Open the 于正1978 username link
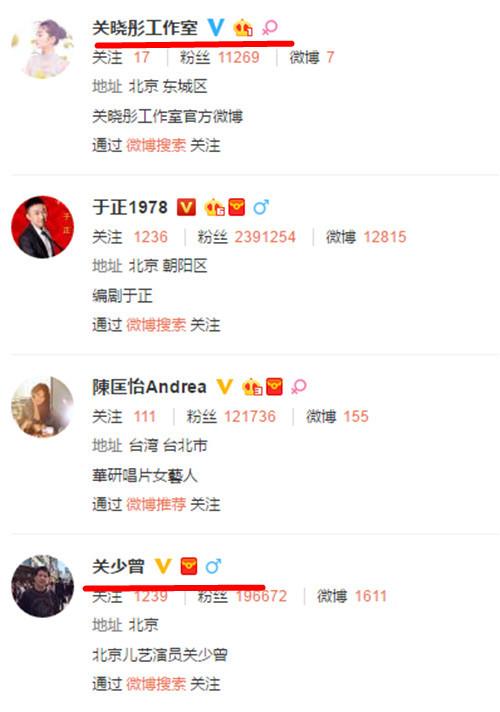This screenshot has height=712, width=500. (130, 208)
